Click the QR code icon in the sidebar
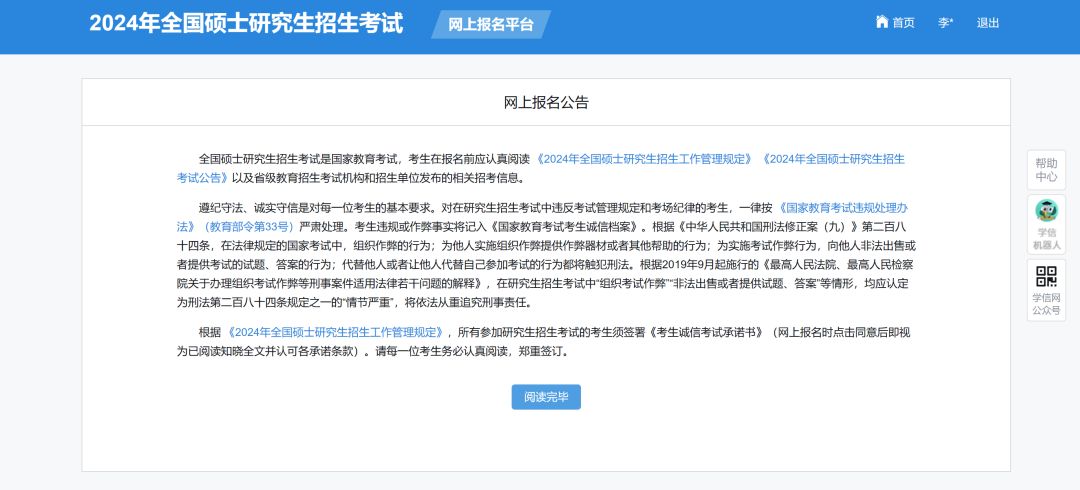 tap(1046, 276)
